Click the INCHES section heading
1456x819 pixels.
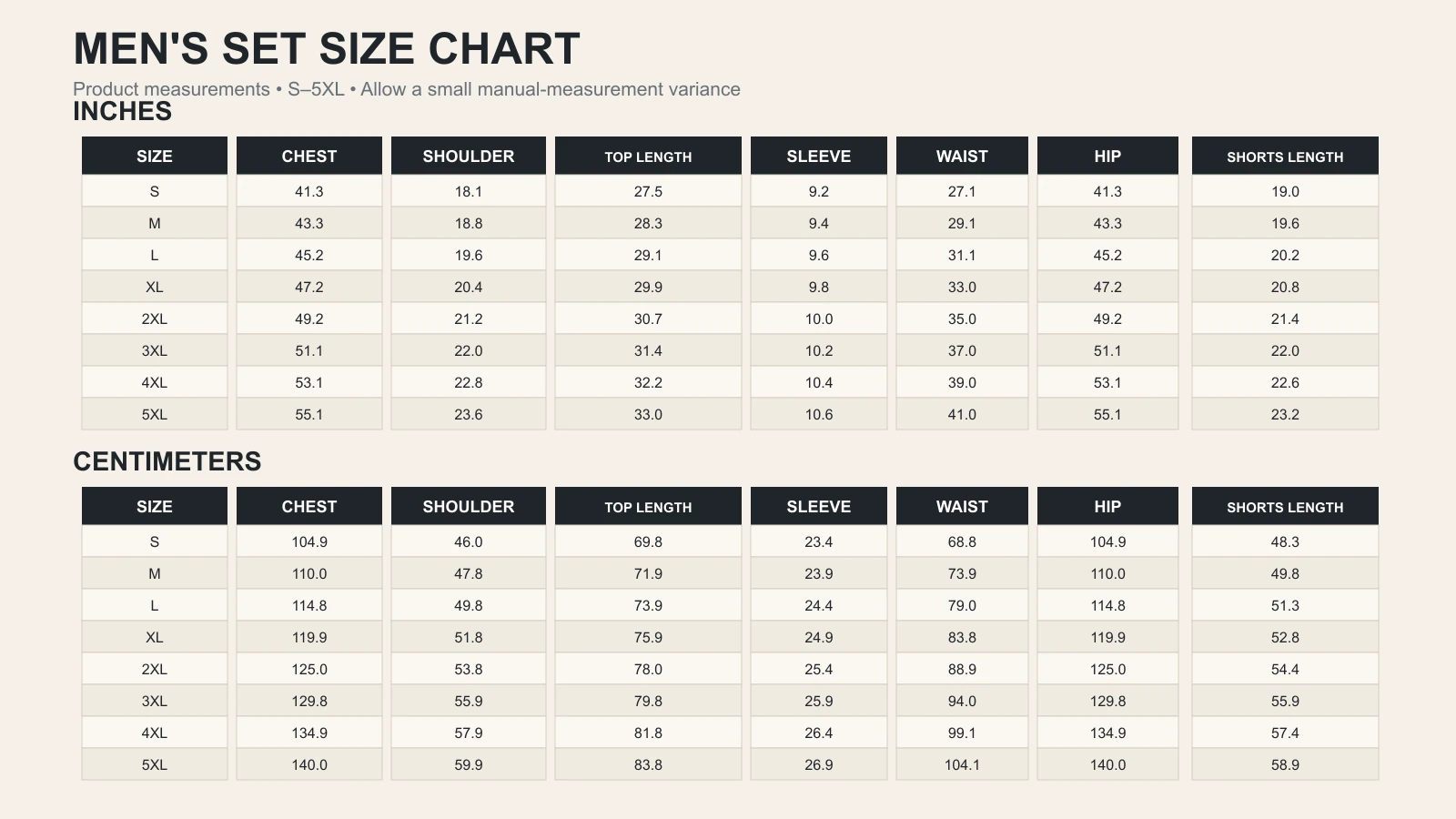[122, 112]
